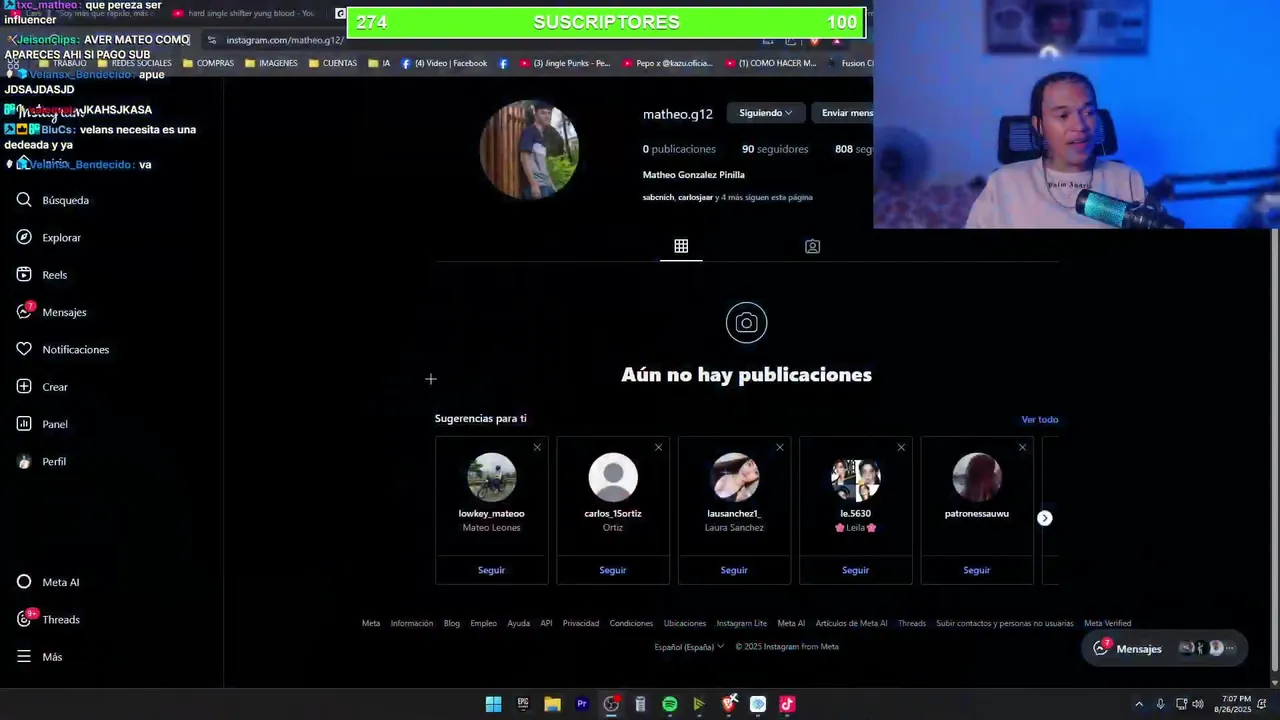Open Perfil in sidebar
The image size is (1280, 720).
[x=41, y=461]
